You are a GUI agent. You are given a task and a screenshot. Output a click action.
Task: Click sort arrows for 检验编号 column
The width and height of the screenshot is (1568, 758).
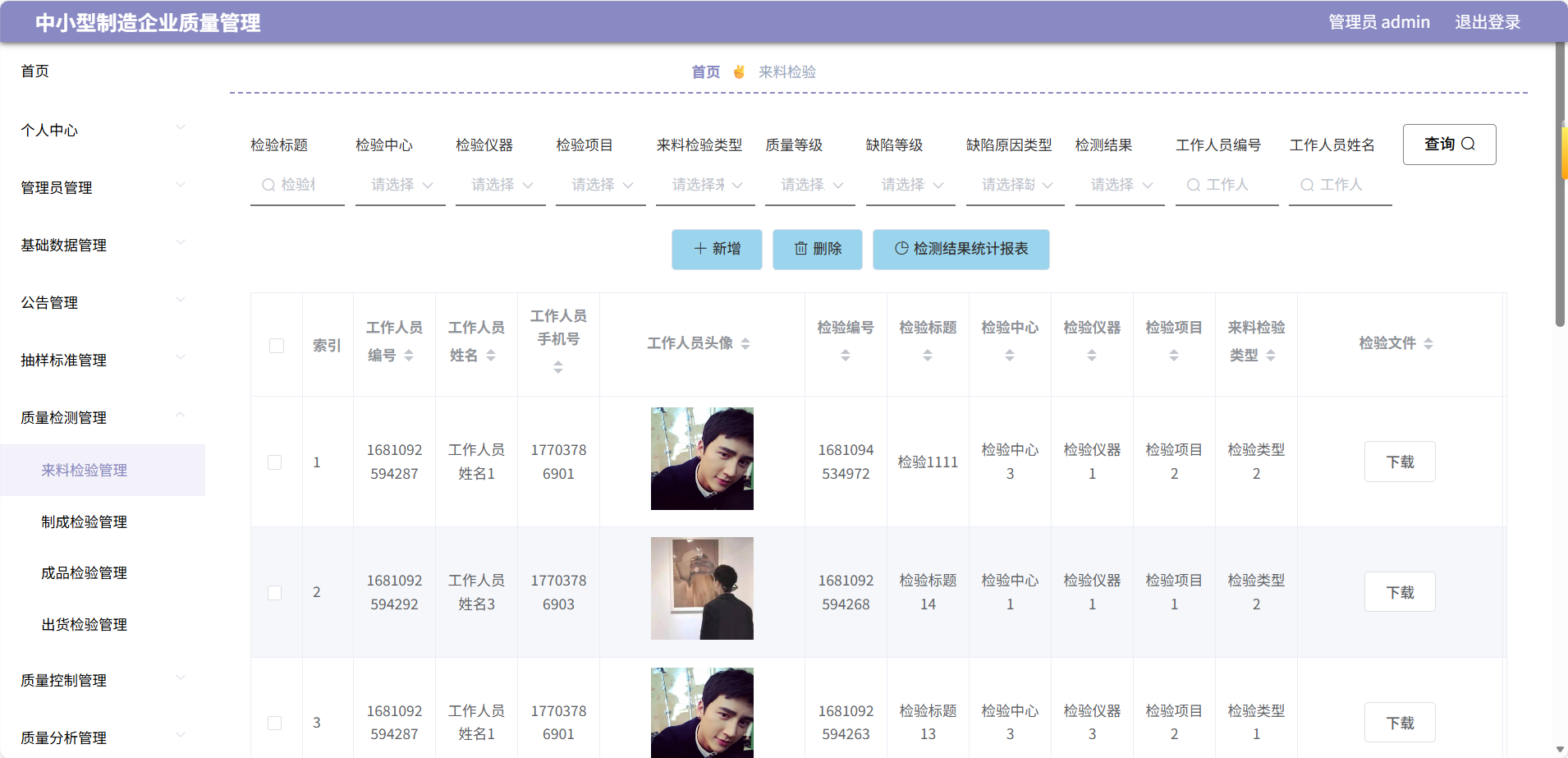click(846, 355)
